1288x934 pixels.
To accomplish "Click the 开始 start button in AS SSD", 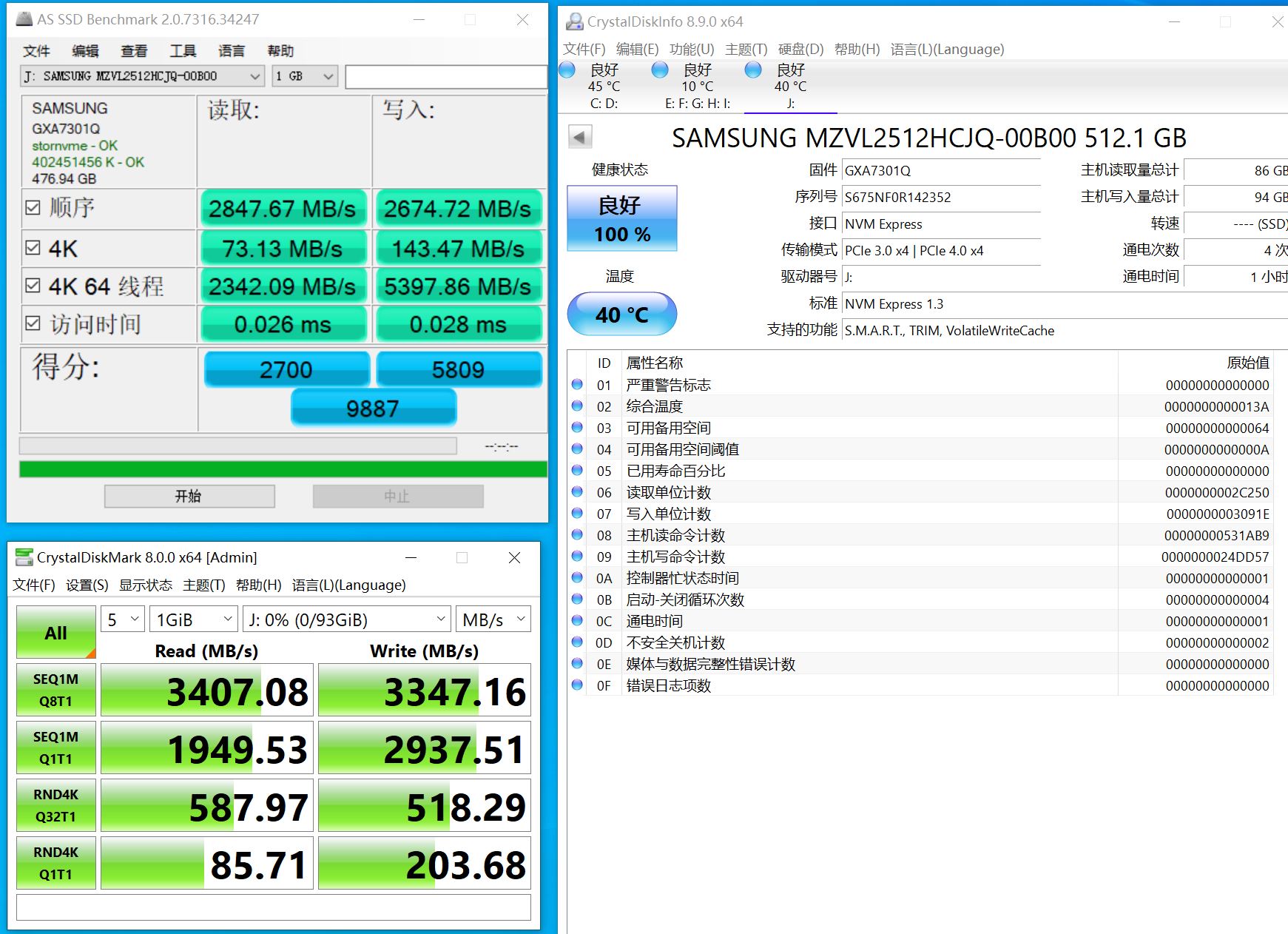I will [189, 496].
